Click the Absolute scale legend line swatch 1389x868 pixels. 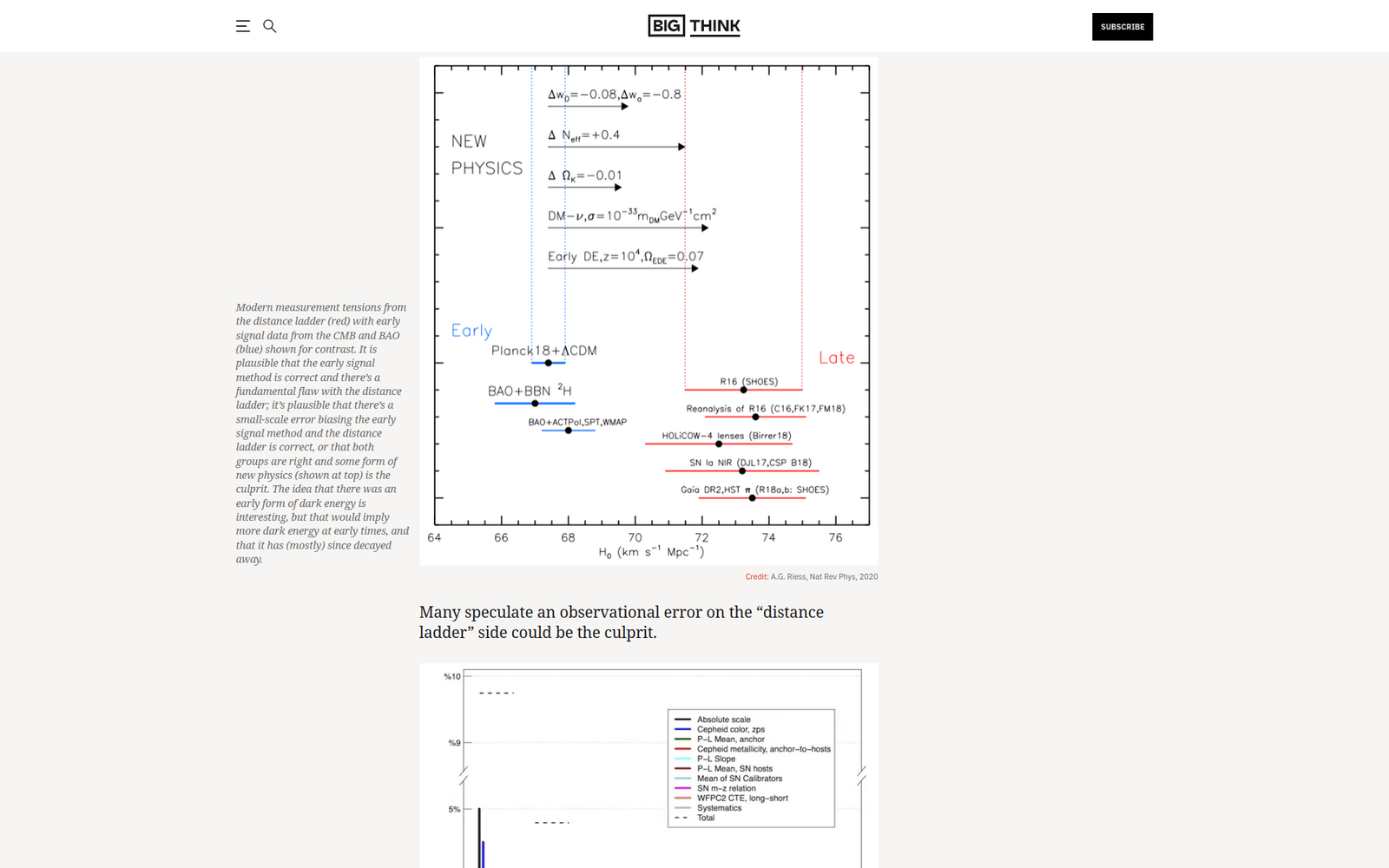coord(682,720)
